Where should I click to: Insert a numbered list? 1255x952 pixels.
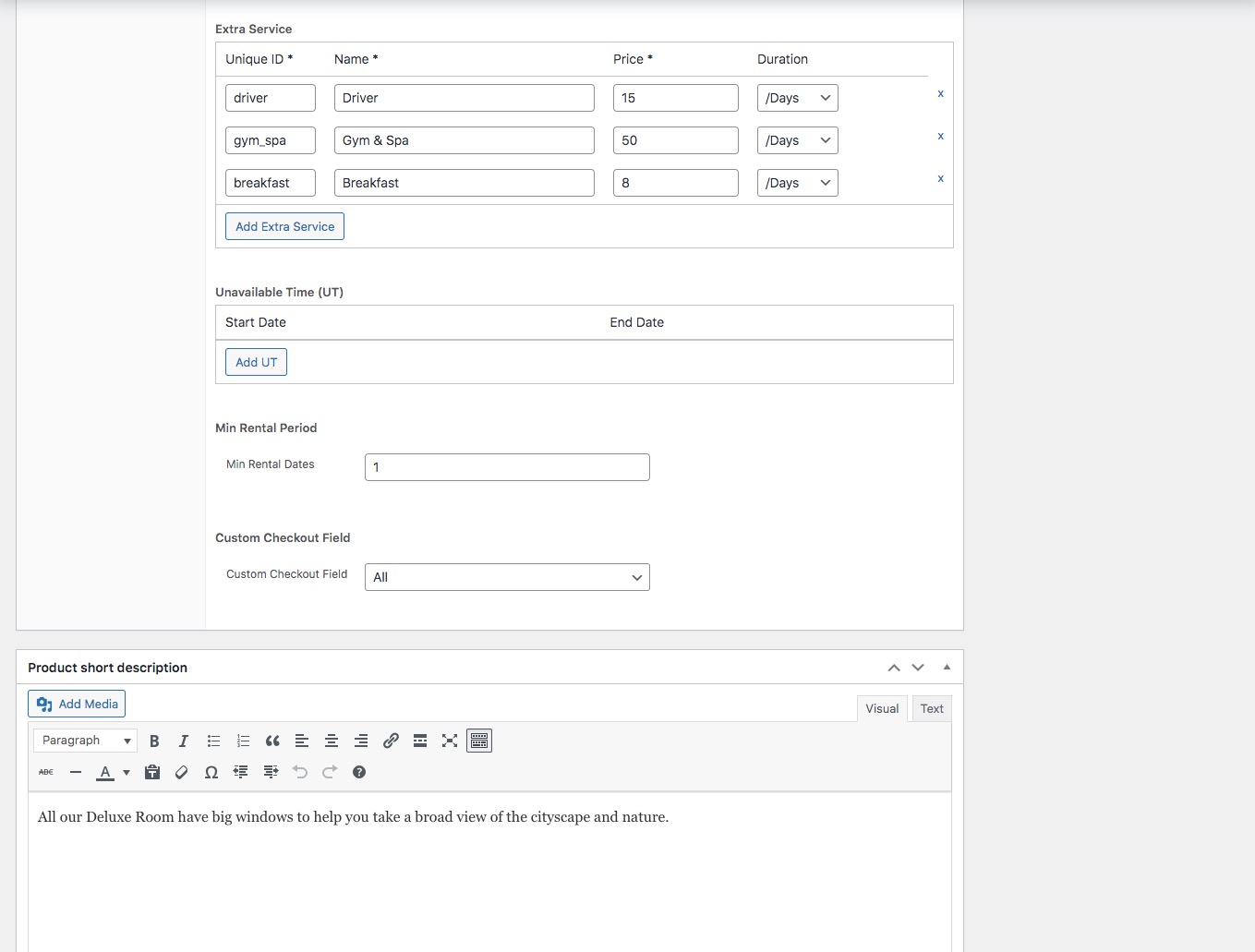[x=243, y=741]
